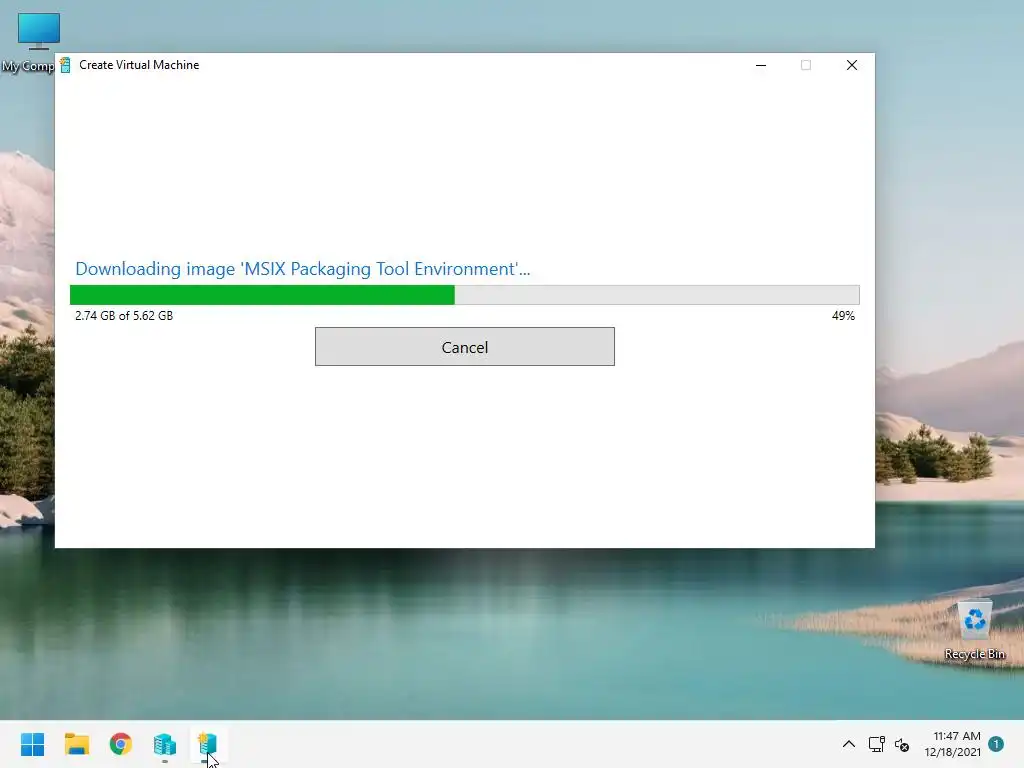Select the Recycle Bin desktop icon
This screenshot has width=1024, height=768.
pos(974,630)
